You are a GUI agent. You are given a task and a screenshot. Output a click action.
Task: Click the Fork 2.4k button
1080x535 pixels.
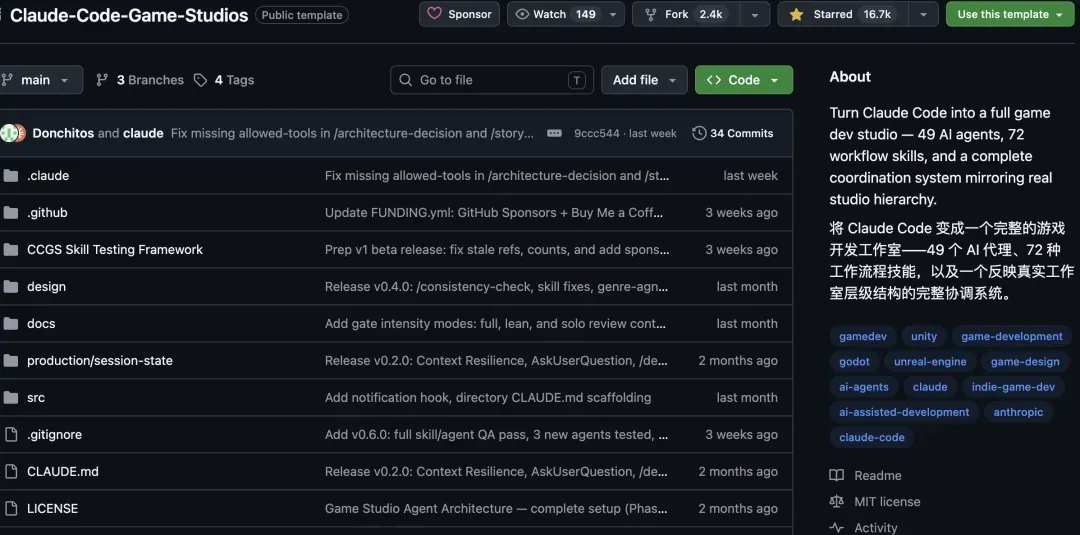coord(687,14)
